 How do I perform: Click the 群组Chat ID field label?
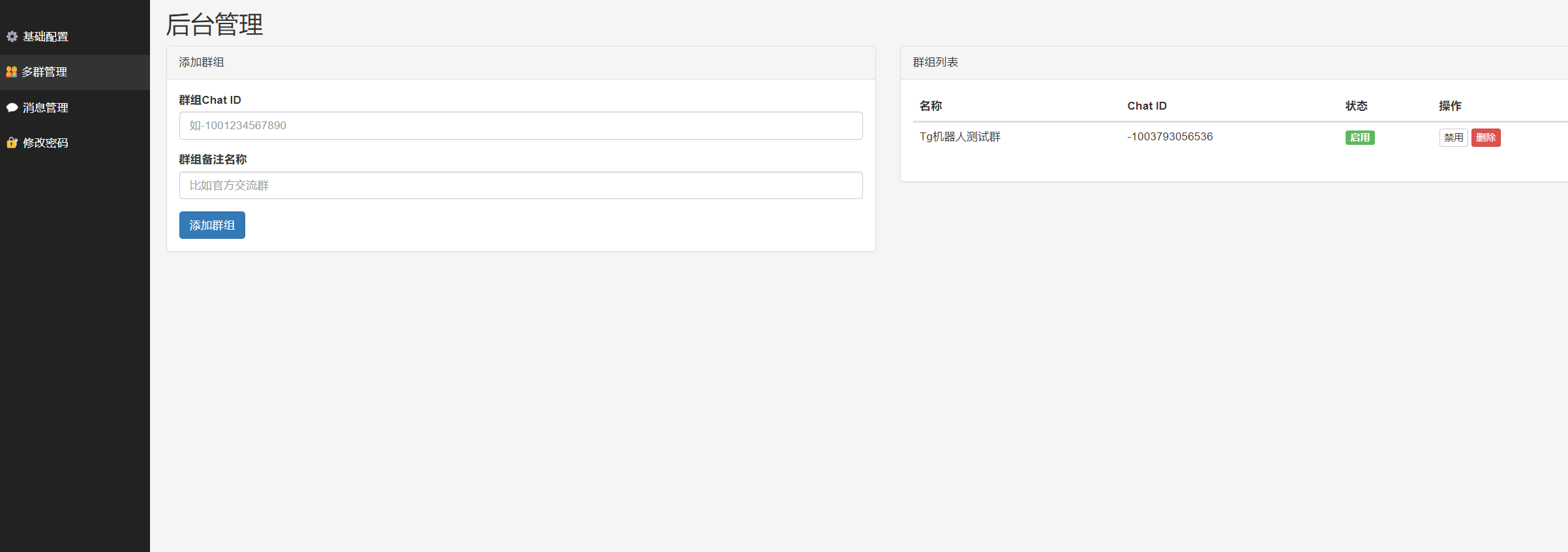210,100
